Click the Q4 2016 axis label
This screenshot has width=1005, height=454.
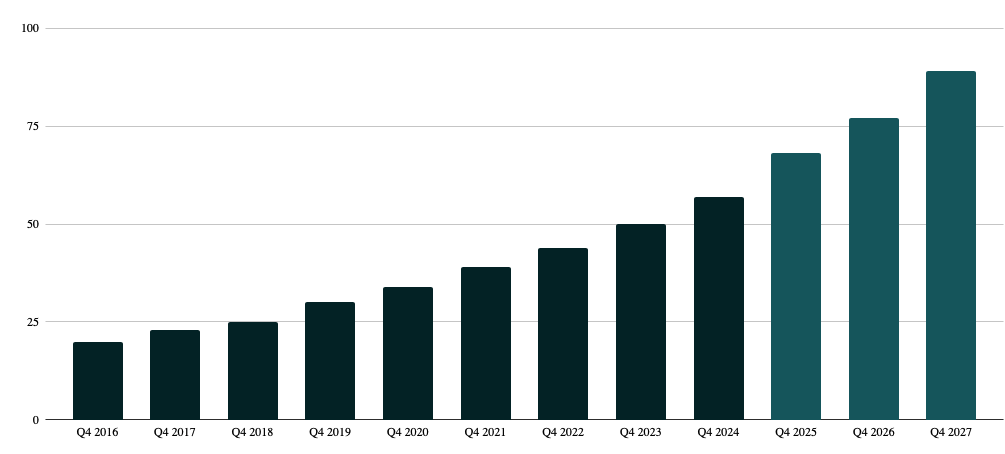point(97,433)
